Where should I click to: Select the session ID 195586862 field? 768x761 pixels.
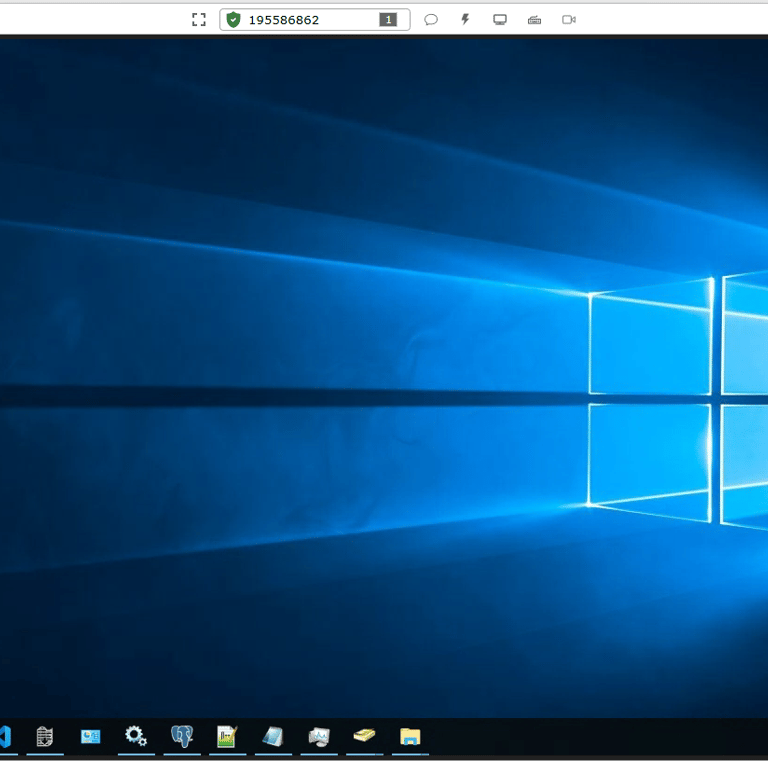pyautogui.click(x=314, y=20)
